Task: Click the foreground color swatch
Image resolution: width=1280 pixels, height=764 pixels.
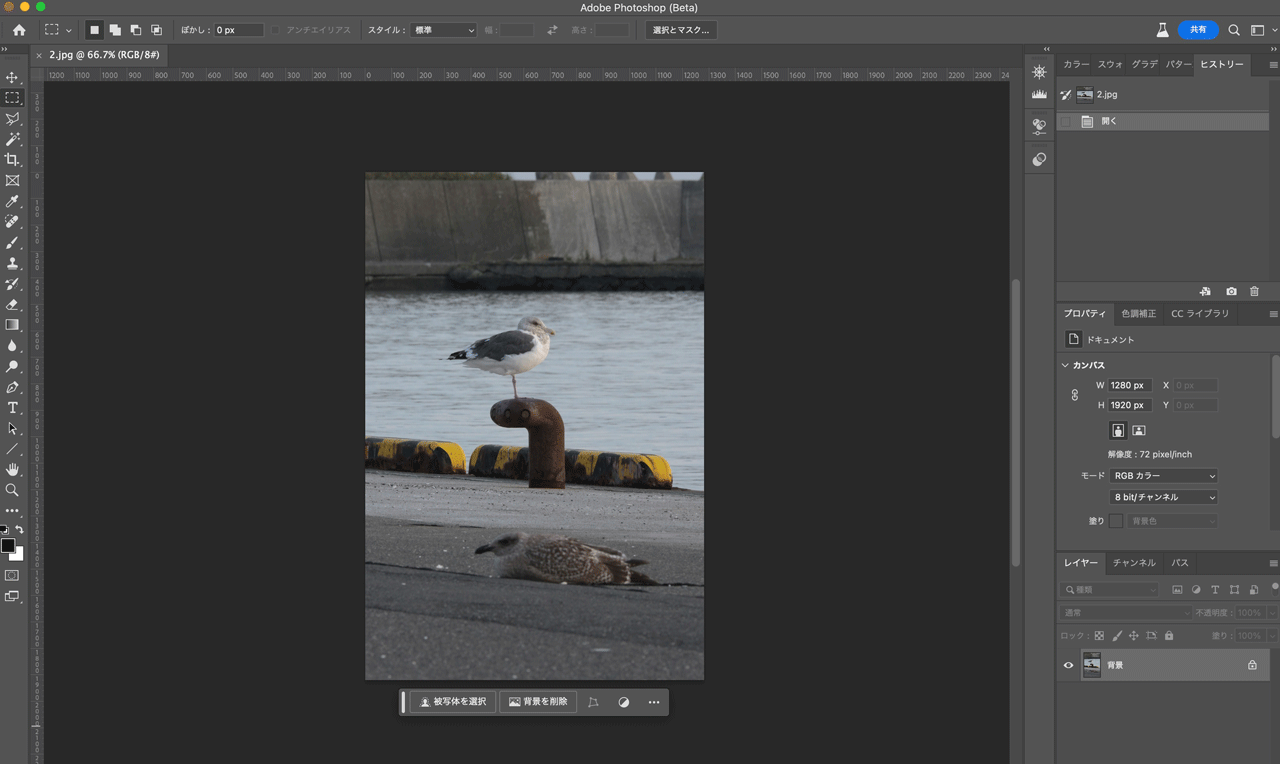Action: [x=8, y=545]
